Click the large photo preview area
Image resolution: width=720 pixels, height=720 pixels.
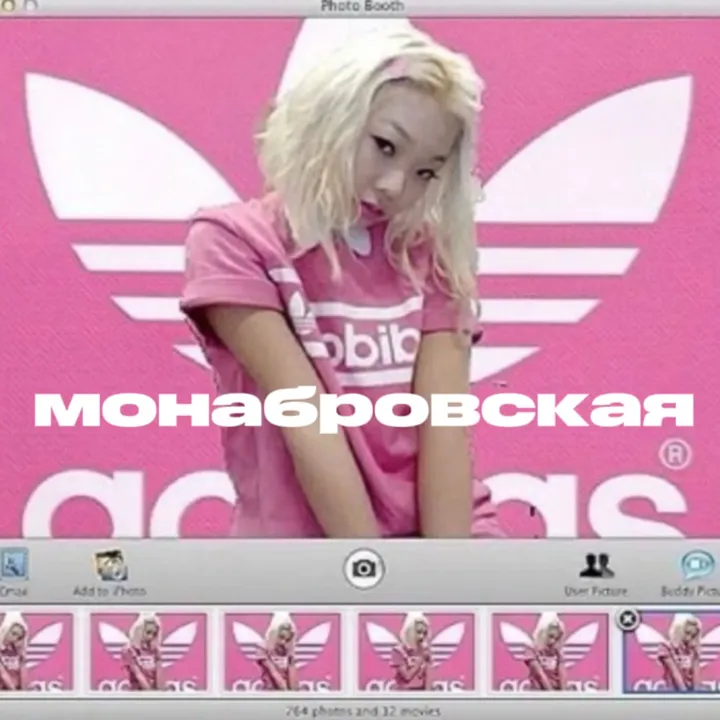(360, 278)
